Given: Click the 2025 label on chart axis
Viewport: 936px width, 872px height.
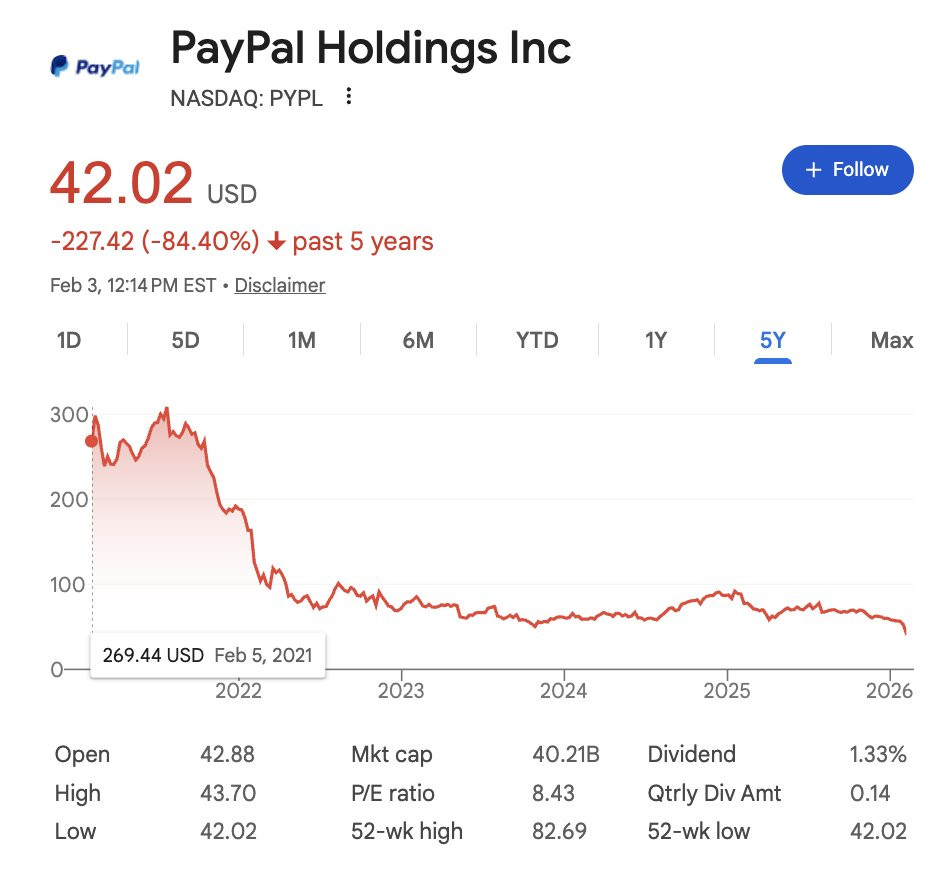Looking at the screenshot, I should [x=726, y=690].
